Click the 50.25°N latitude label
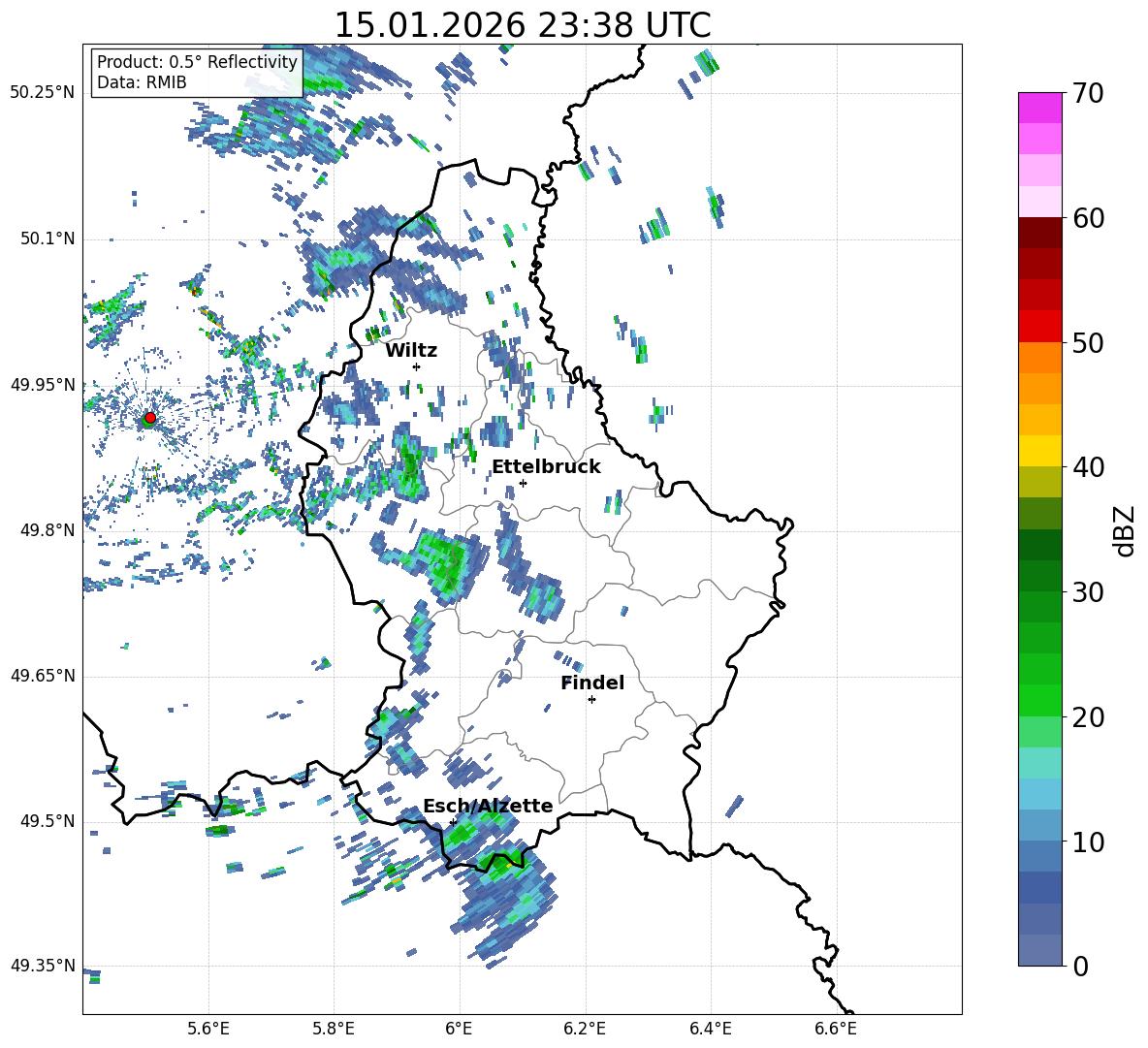 point(43,93)
